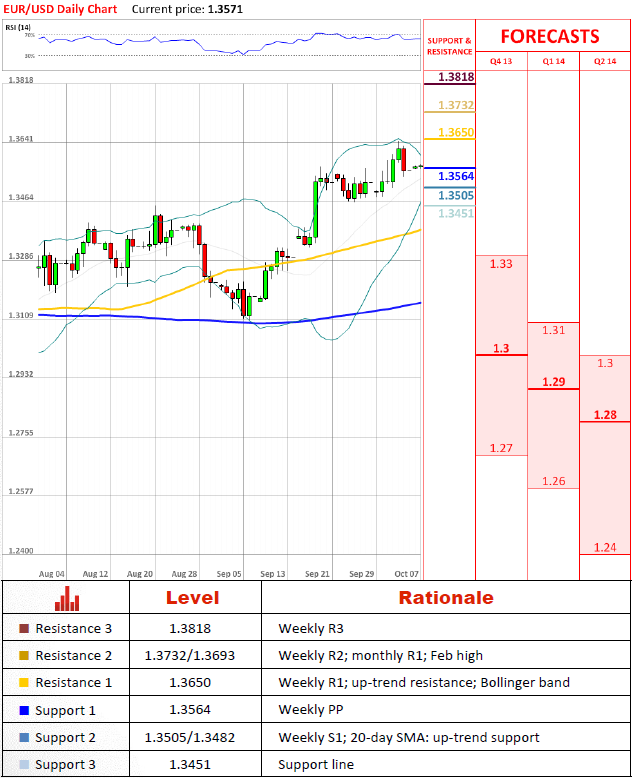Click the Support line rationale cell
This screenshot has height=778, width=634.
(x=316, y=765)
